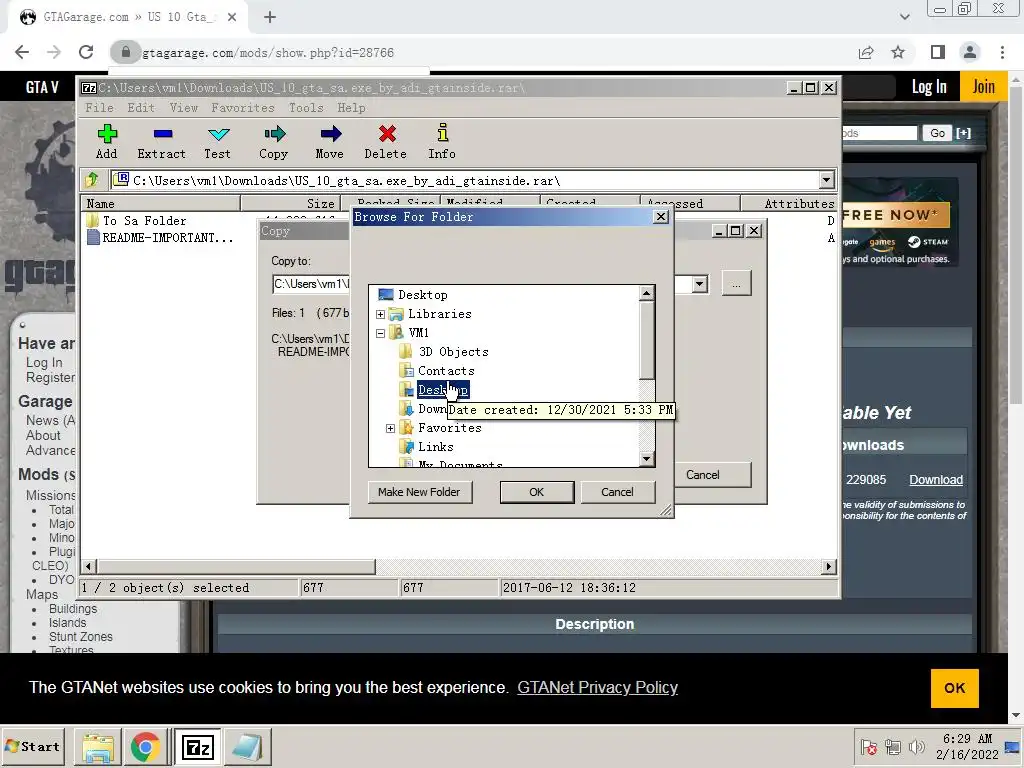Open the 7-Zip File menu
1024x768 pixels.
[x=99, y=108]
